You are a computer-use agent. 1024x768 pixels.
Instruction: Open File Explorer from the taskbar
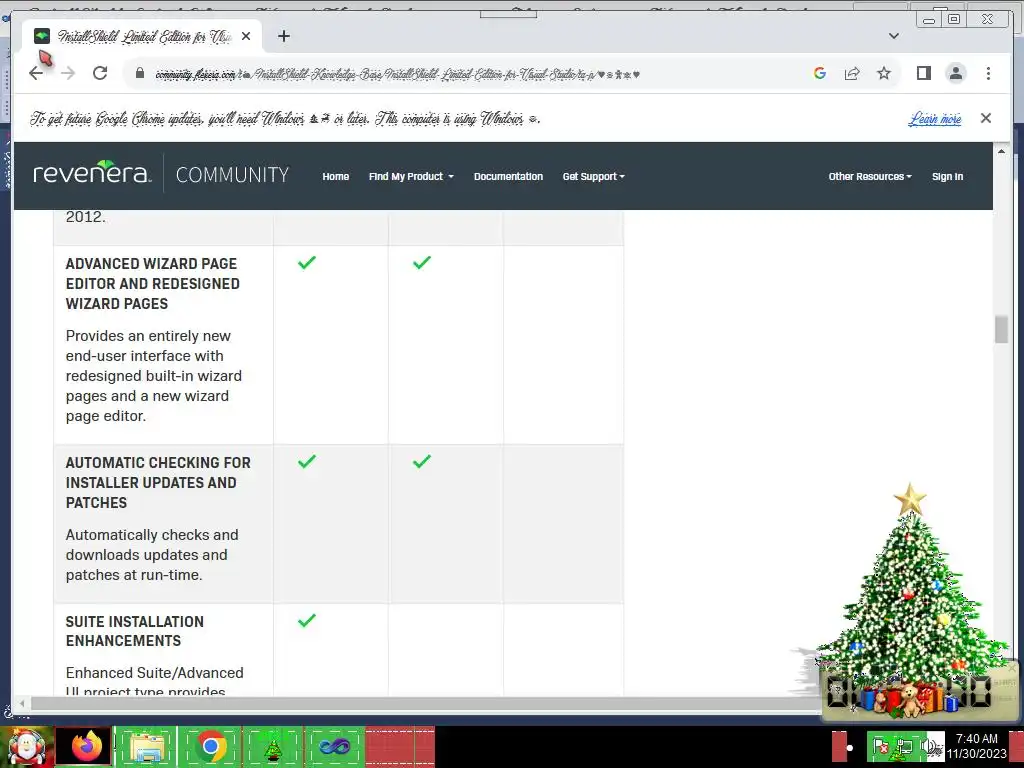point(148,746)
